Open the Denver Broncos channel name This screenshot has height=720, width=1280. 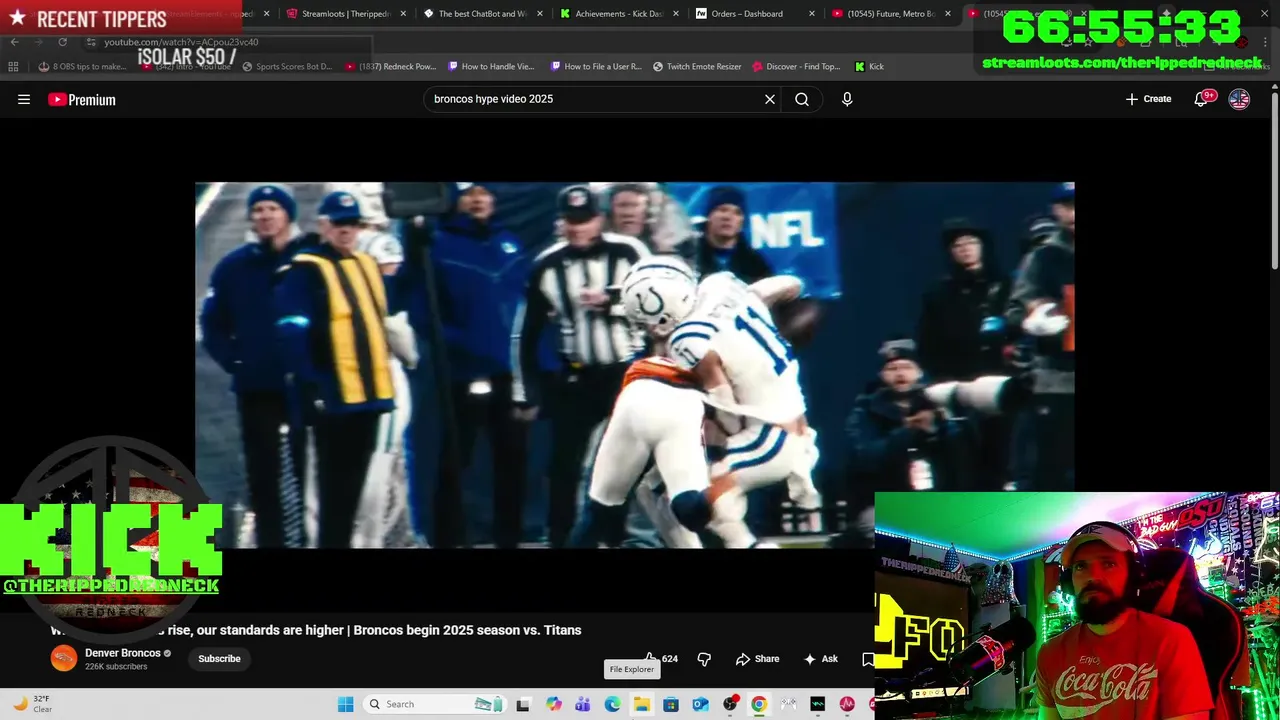(x=123, y=653)
